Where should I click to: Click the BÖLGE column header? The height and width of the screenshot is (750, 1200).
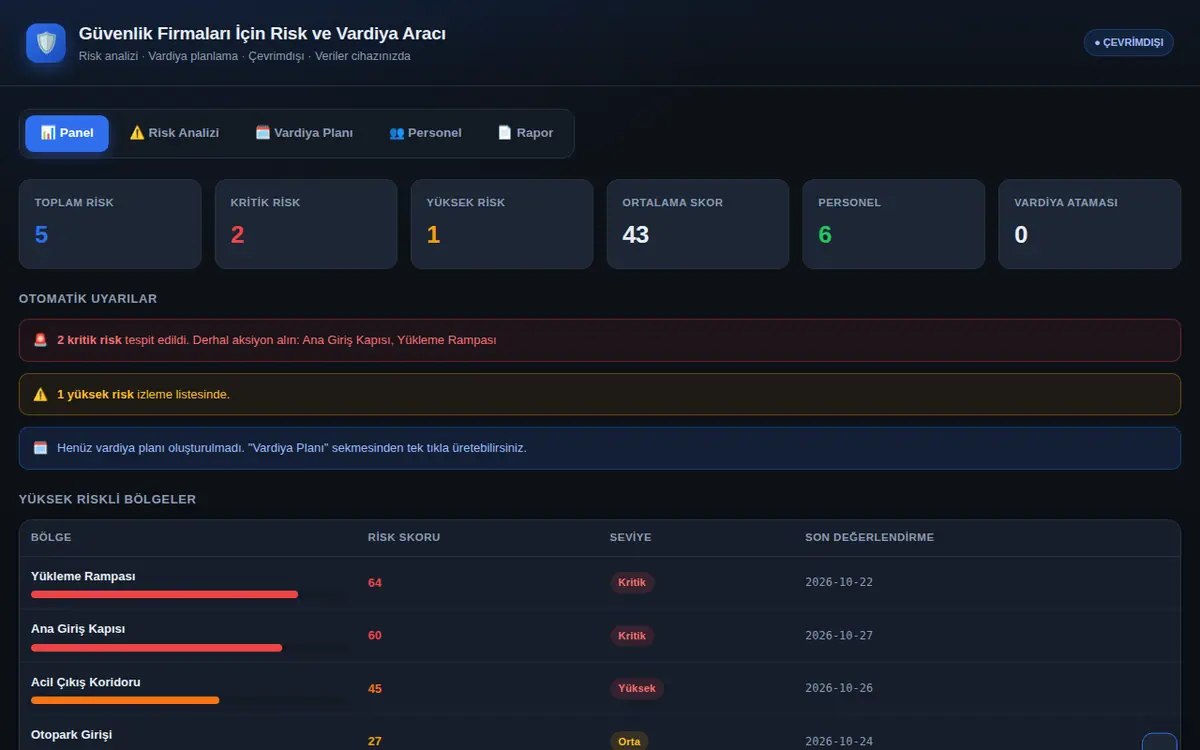51,537
